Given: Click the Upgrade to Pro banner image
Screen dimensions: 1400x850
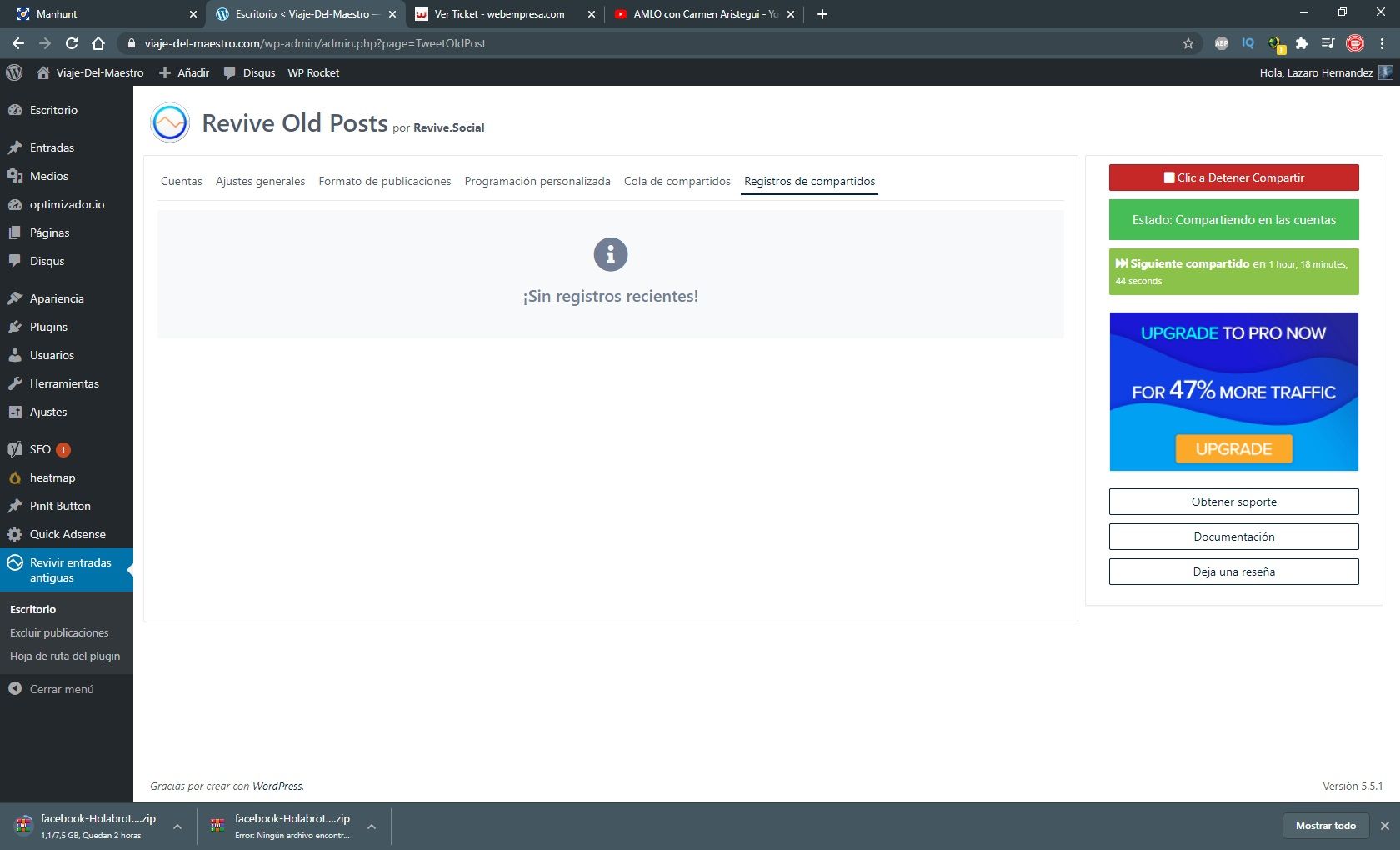Looking at the screenshot, I should [1234, 392].
